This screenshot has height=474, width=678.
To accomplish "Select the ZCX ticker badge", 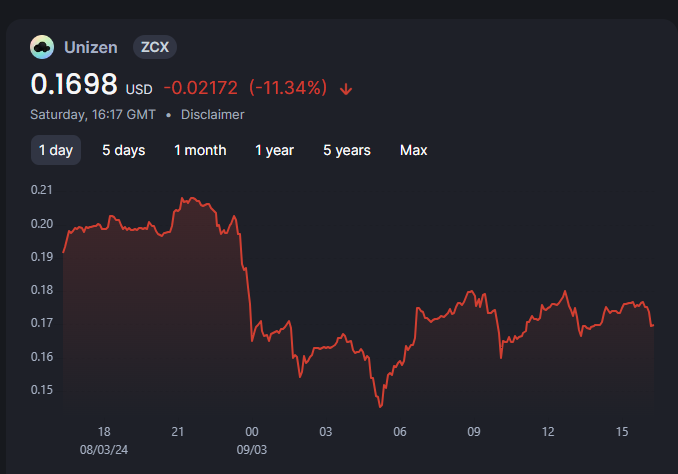I will (x=155, y=47).
